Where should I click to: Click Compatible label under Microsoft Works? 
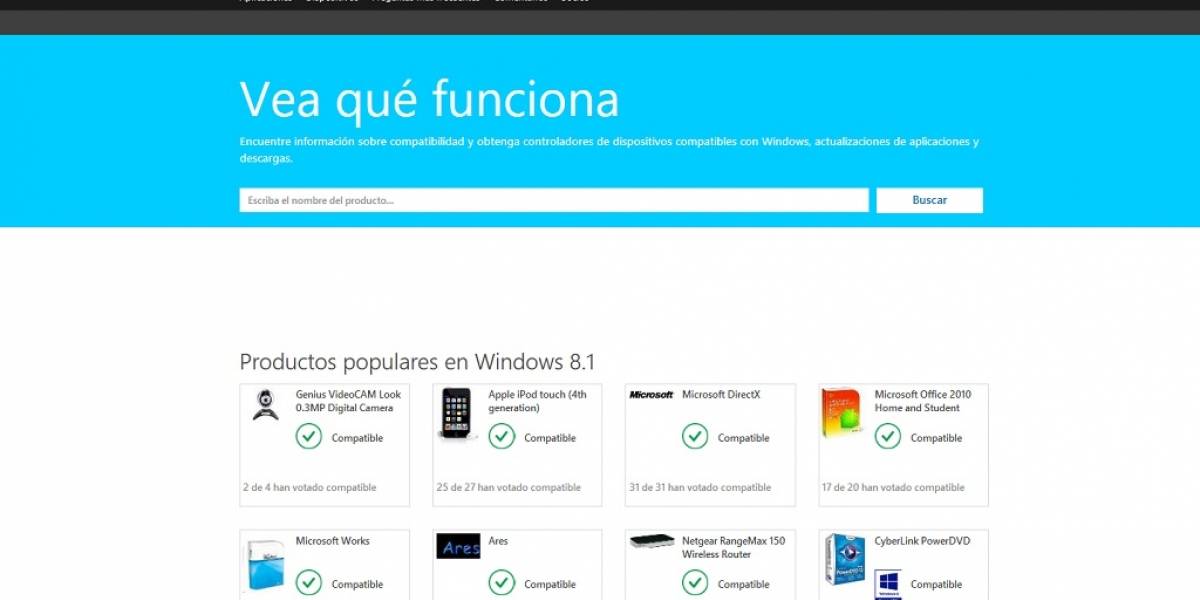click(357, 584)
